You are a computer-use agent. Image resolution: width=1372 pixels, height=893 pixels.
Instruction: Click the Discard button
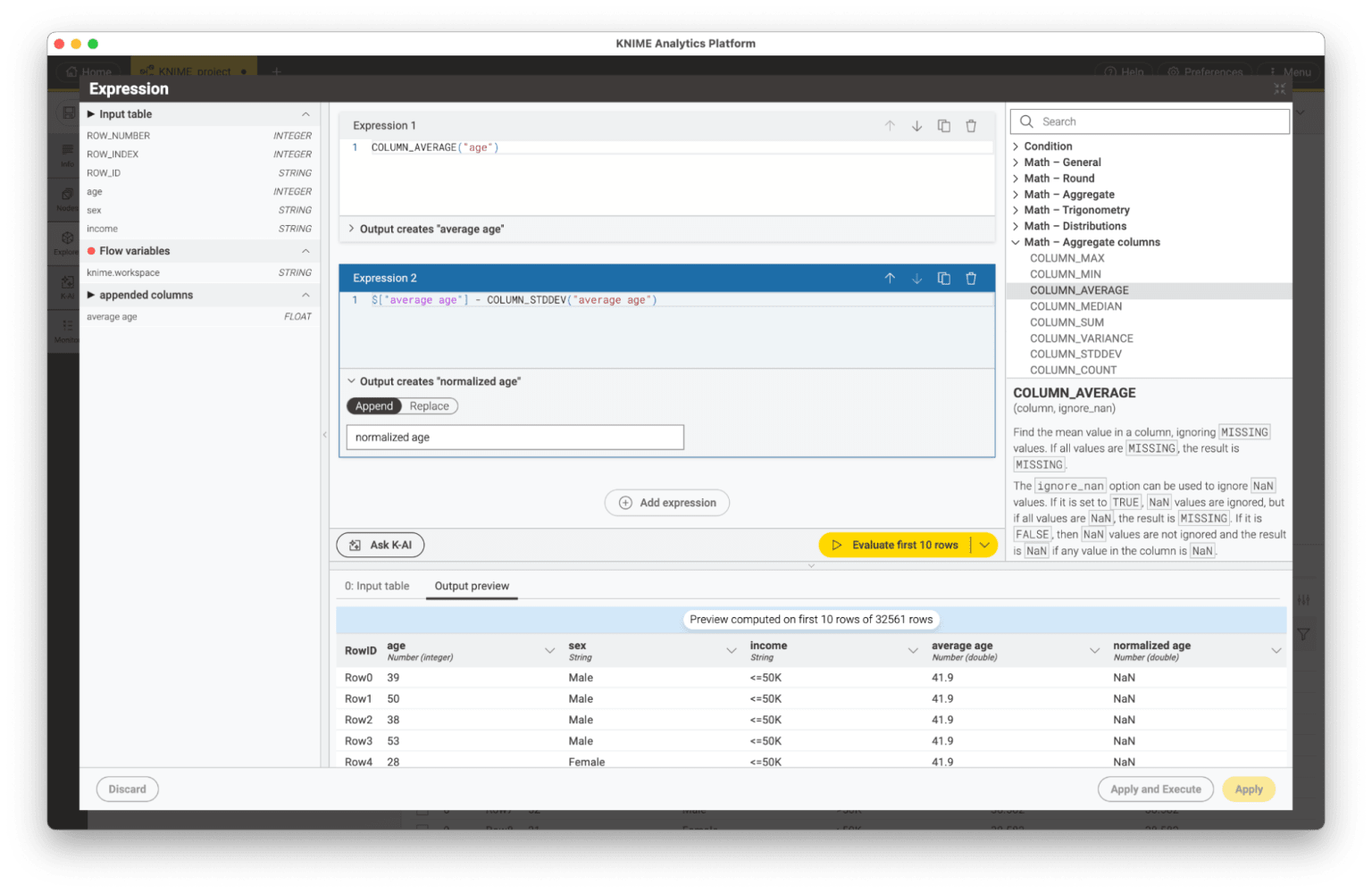coord(127,789)
